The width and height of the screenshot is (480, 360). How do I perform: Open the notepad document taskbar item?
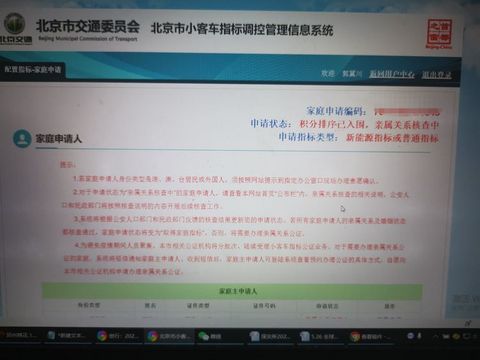(x=68, y=335)
